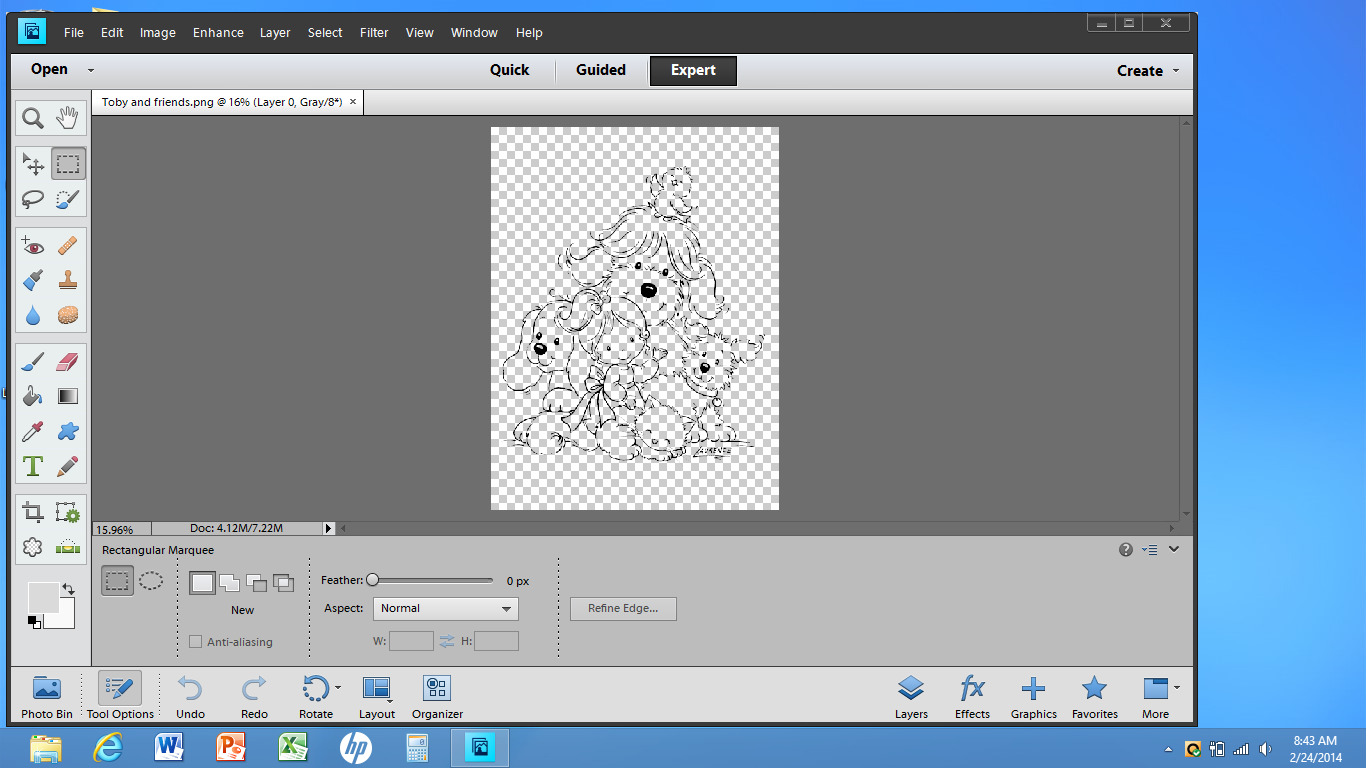Screen dimensions: 1366x768
Task: Select the Hand tool
Action: click(67, 119)
